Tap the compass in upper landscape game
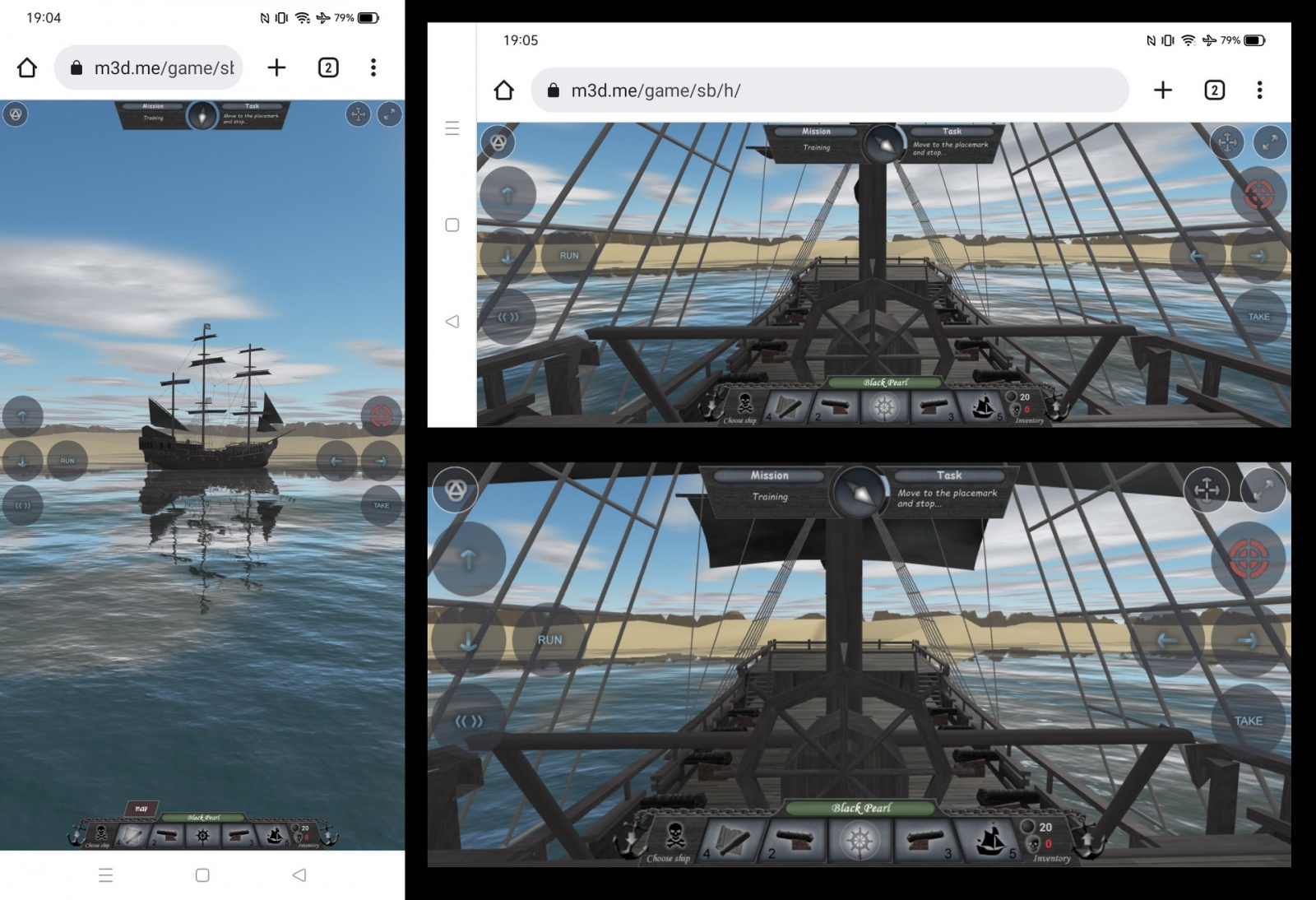This screenshot has width=1316, height=900. (x=884, y=145)
